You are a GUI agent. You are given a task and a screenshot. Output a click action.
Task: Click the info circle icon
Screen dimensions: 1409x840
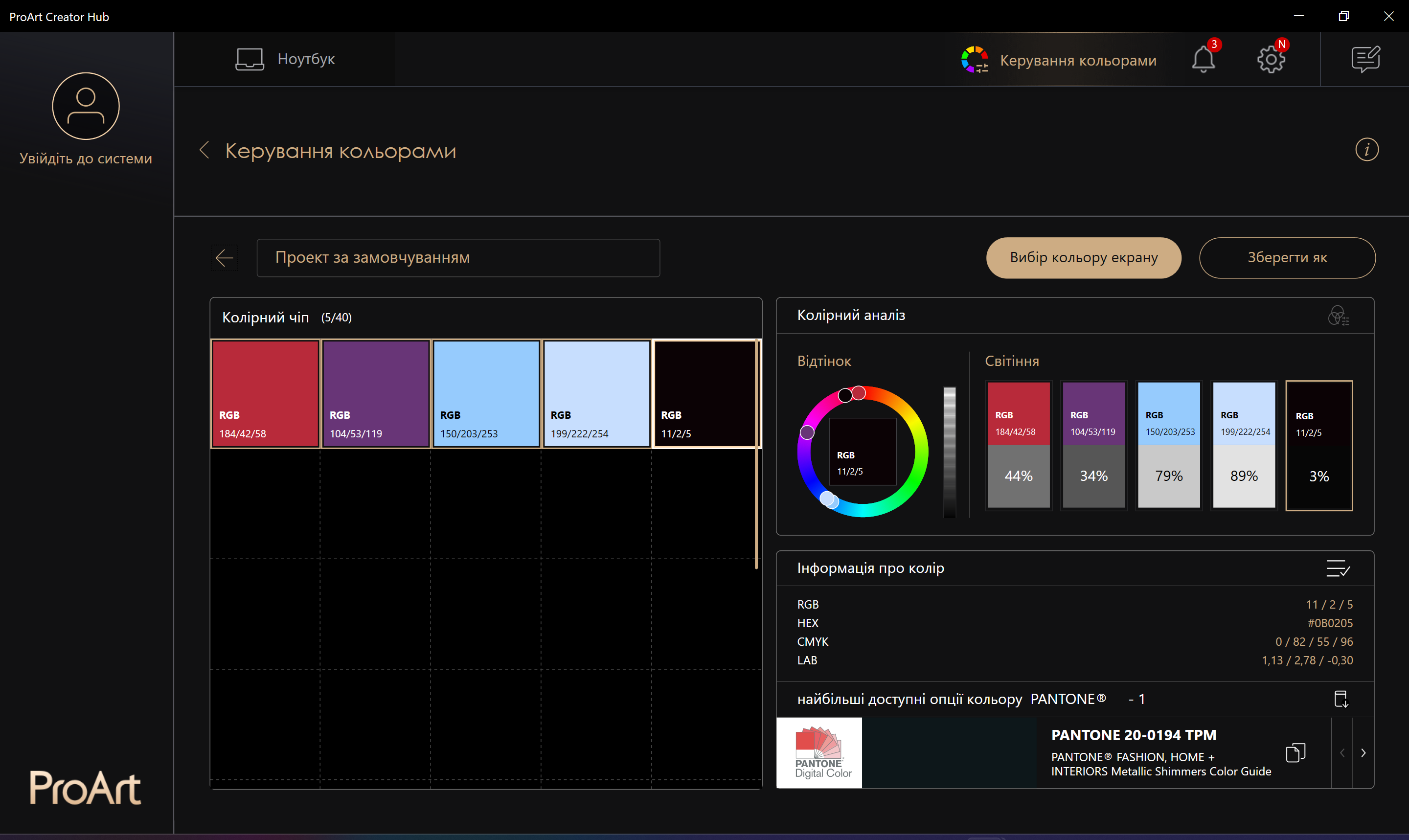(x=1366, y=150)
